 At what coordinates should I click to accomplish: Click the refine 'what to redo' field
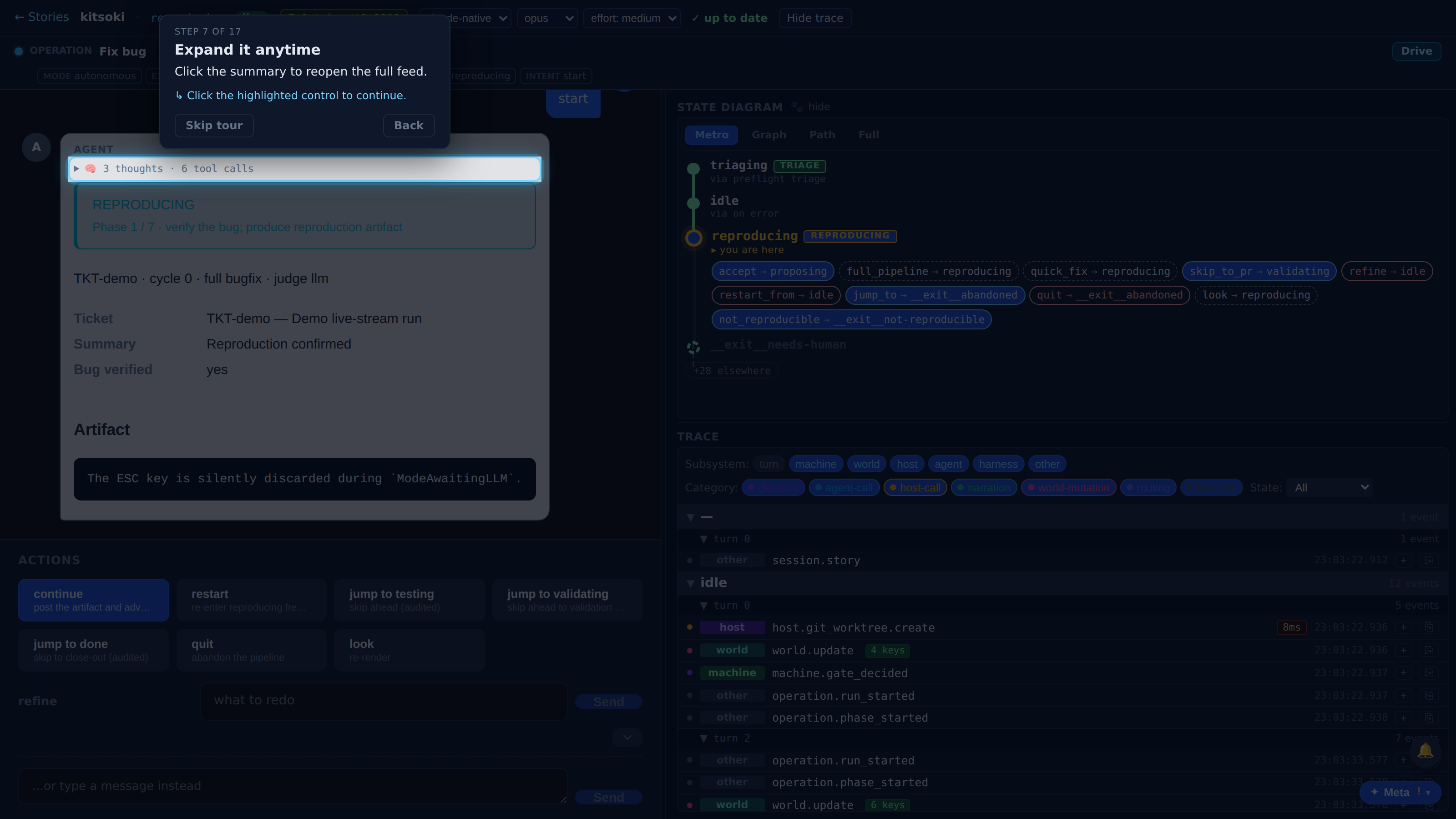point(384,701)
